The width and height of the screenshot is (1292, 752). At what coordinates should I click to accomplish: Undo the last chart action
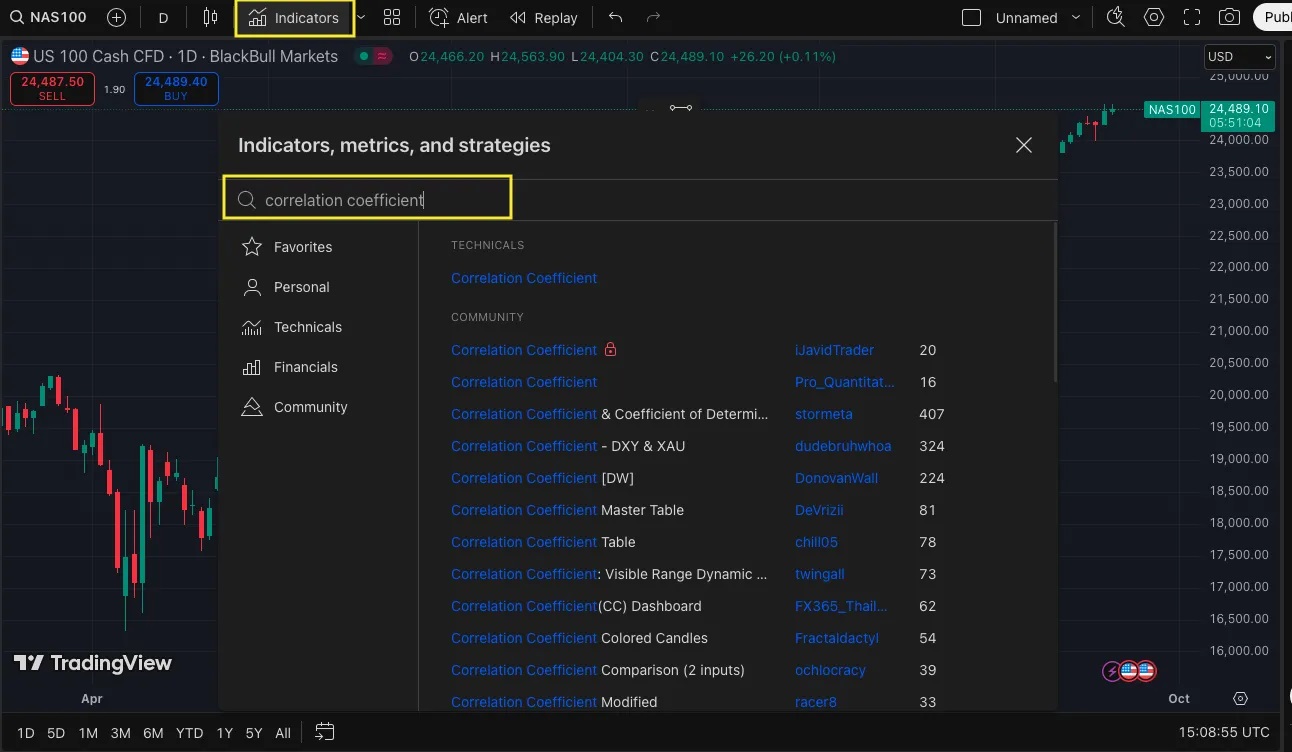[x=615, y=17]
